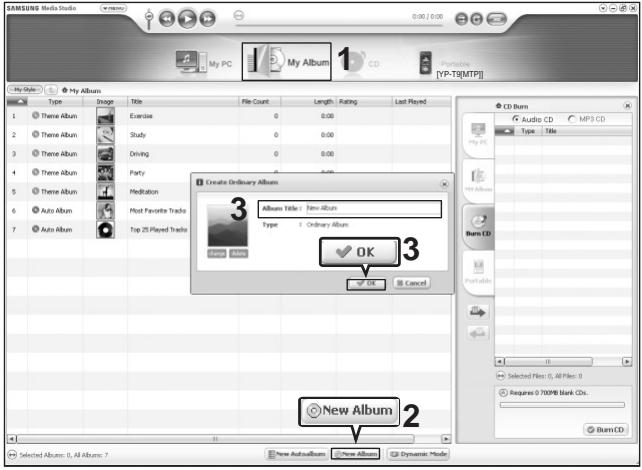
Task: Click the New Autoalbum button
Action: pos(297,454)
